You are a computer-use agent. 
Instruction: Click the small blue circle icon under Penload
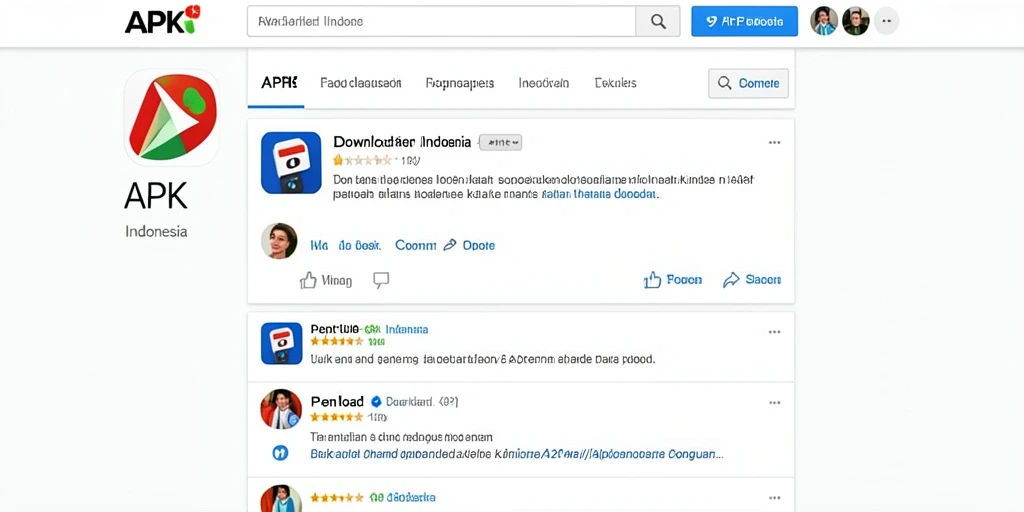[x=280, y=453]
